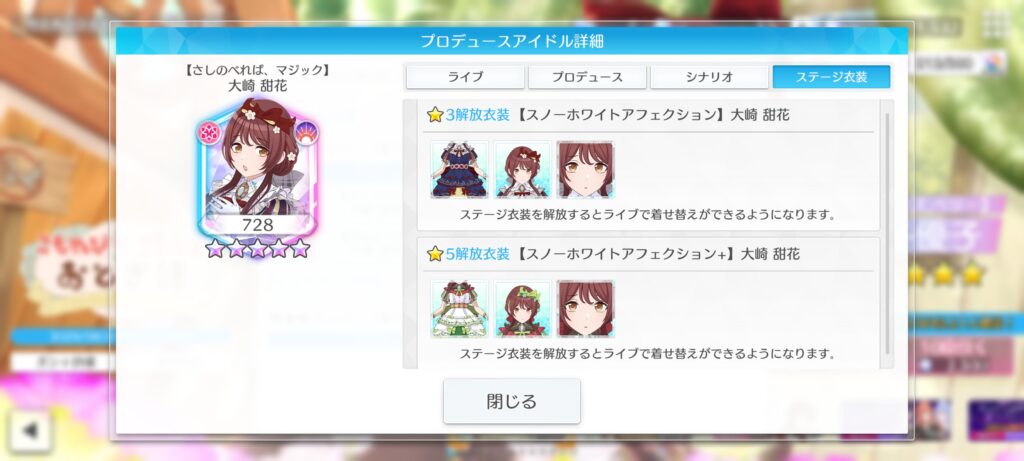The height and width of the screenshot is (461, 1024).
Task: Open the プロデュース tab
Action: [x=587, y=76]
